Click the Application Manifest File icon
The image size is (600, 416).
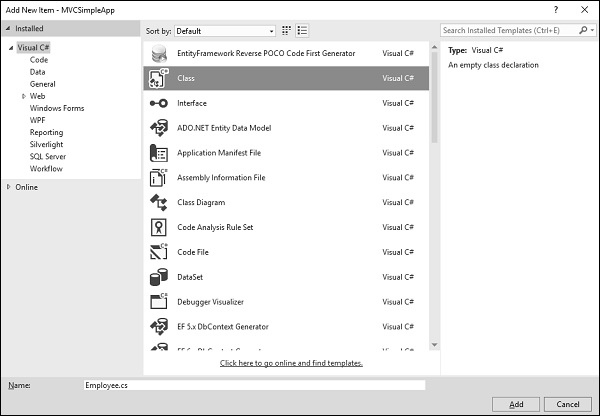point(158,153)
